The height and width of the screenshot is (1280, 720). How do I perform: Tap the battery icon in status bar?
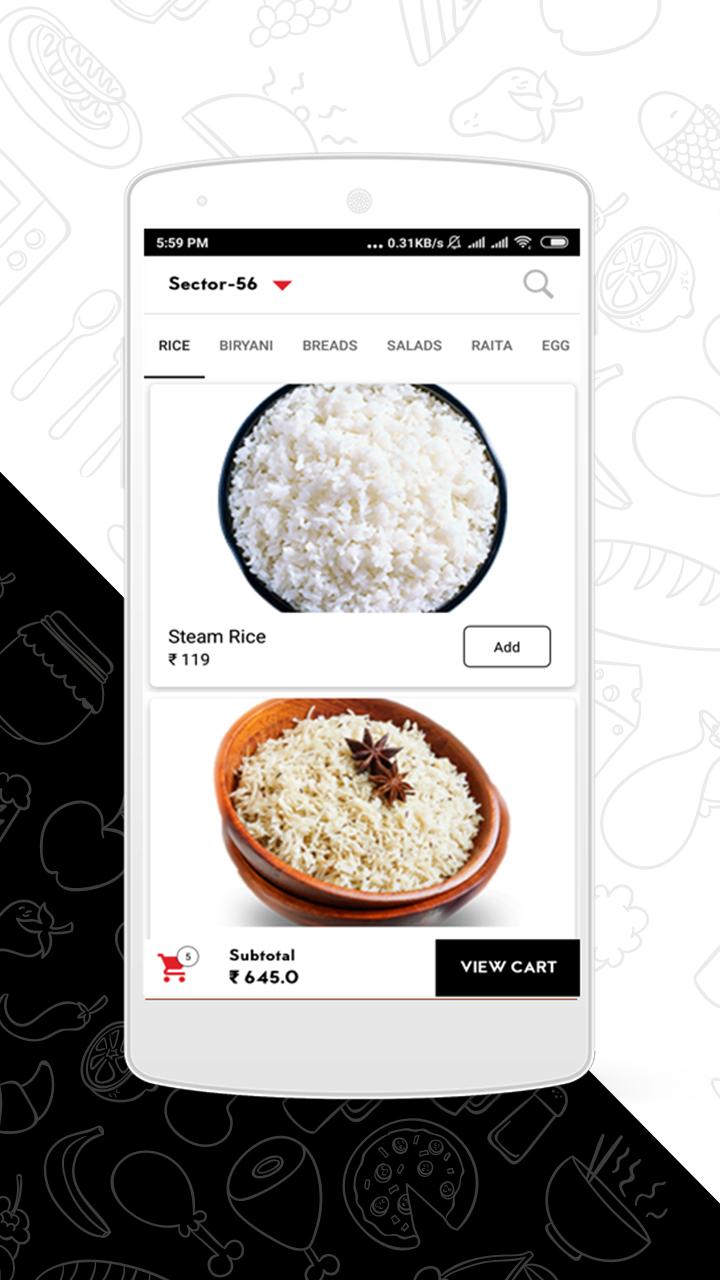click(x=554, y=242)
